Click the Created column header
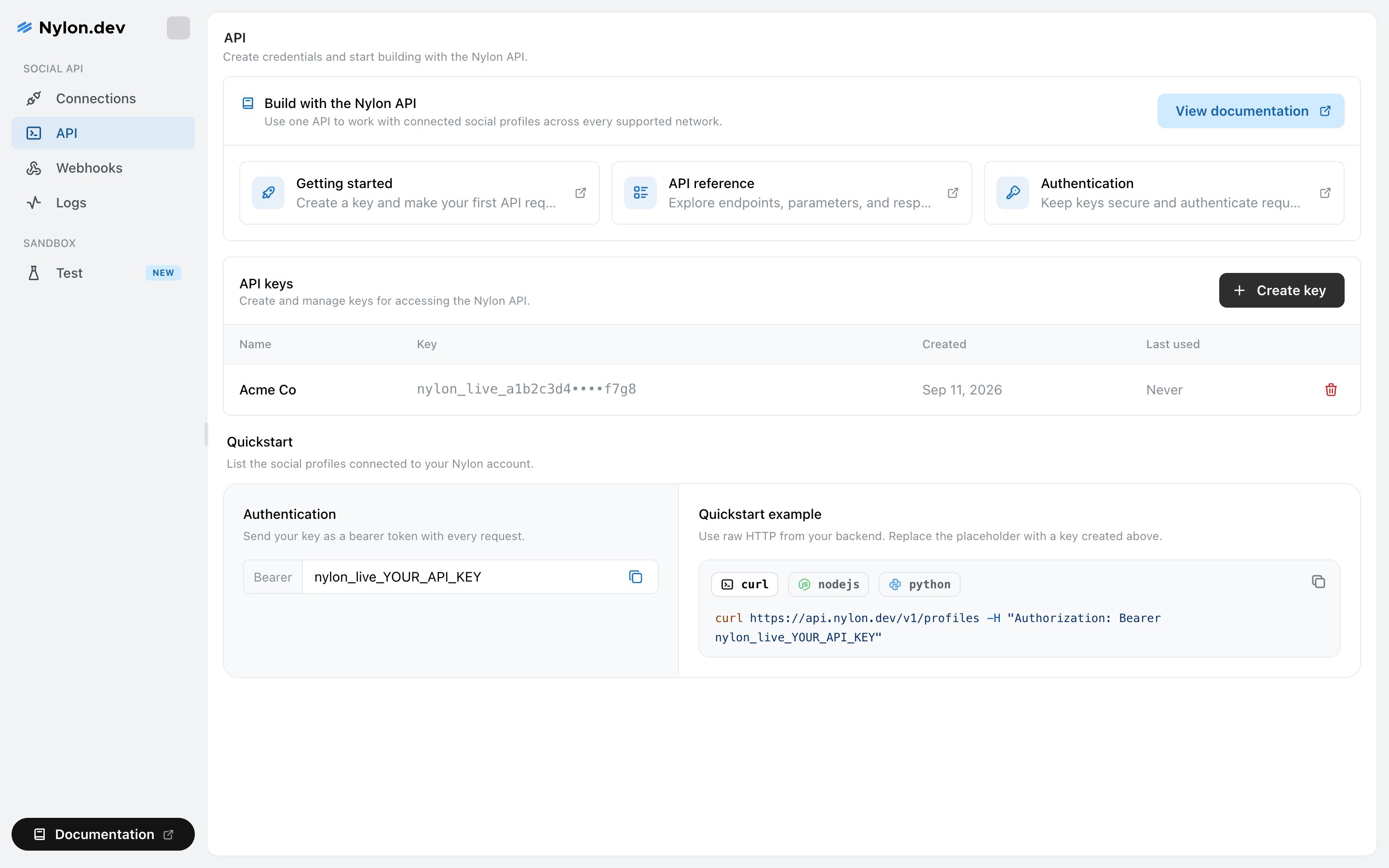The height and width of the screenshot is (868, 1389). (944, 344)
